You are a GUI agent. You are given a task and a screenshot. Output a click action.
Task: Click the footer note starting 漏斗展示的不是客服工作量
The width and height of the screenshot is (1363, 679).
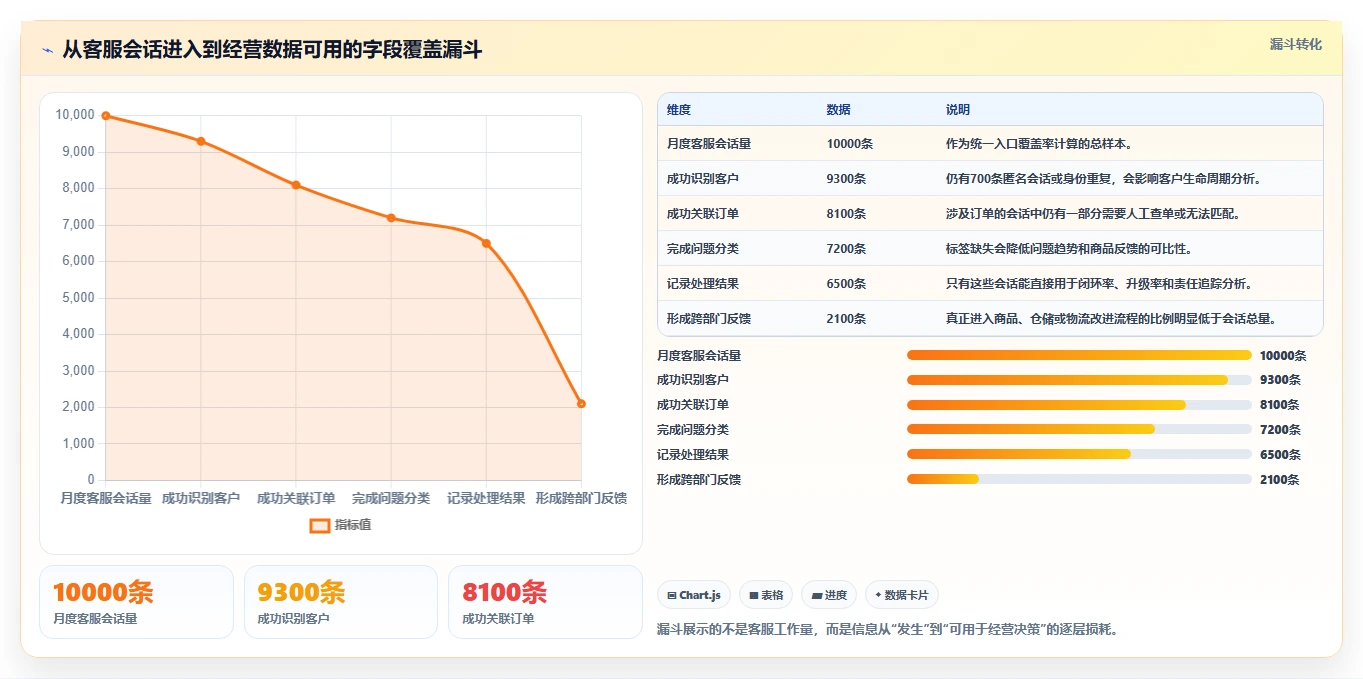(x=886, y=630)
